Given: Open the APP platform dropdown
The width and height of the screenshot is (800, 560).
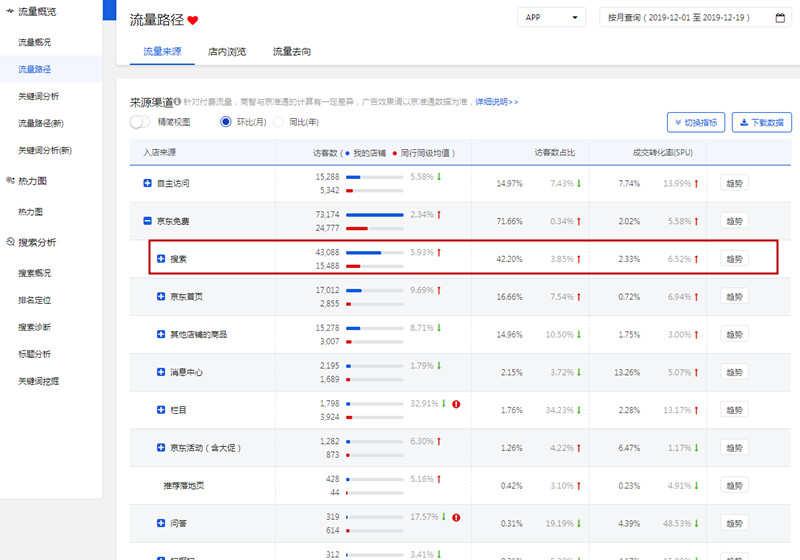Looking at the screenshot, I should [x=550, y=18].
